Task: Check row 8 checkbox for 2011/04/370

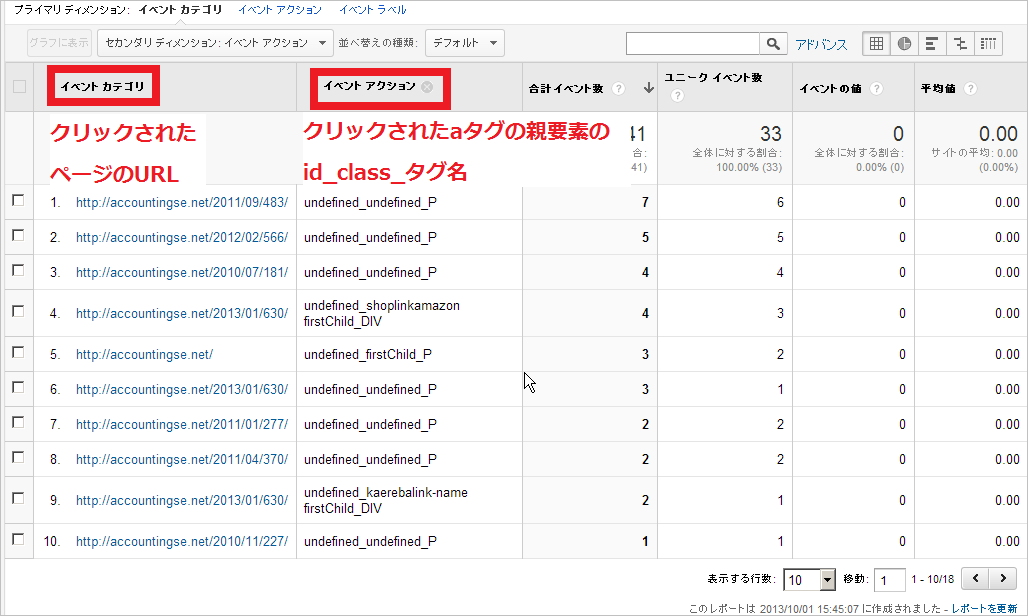Action: 18,457
